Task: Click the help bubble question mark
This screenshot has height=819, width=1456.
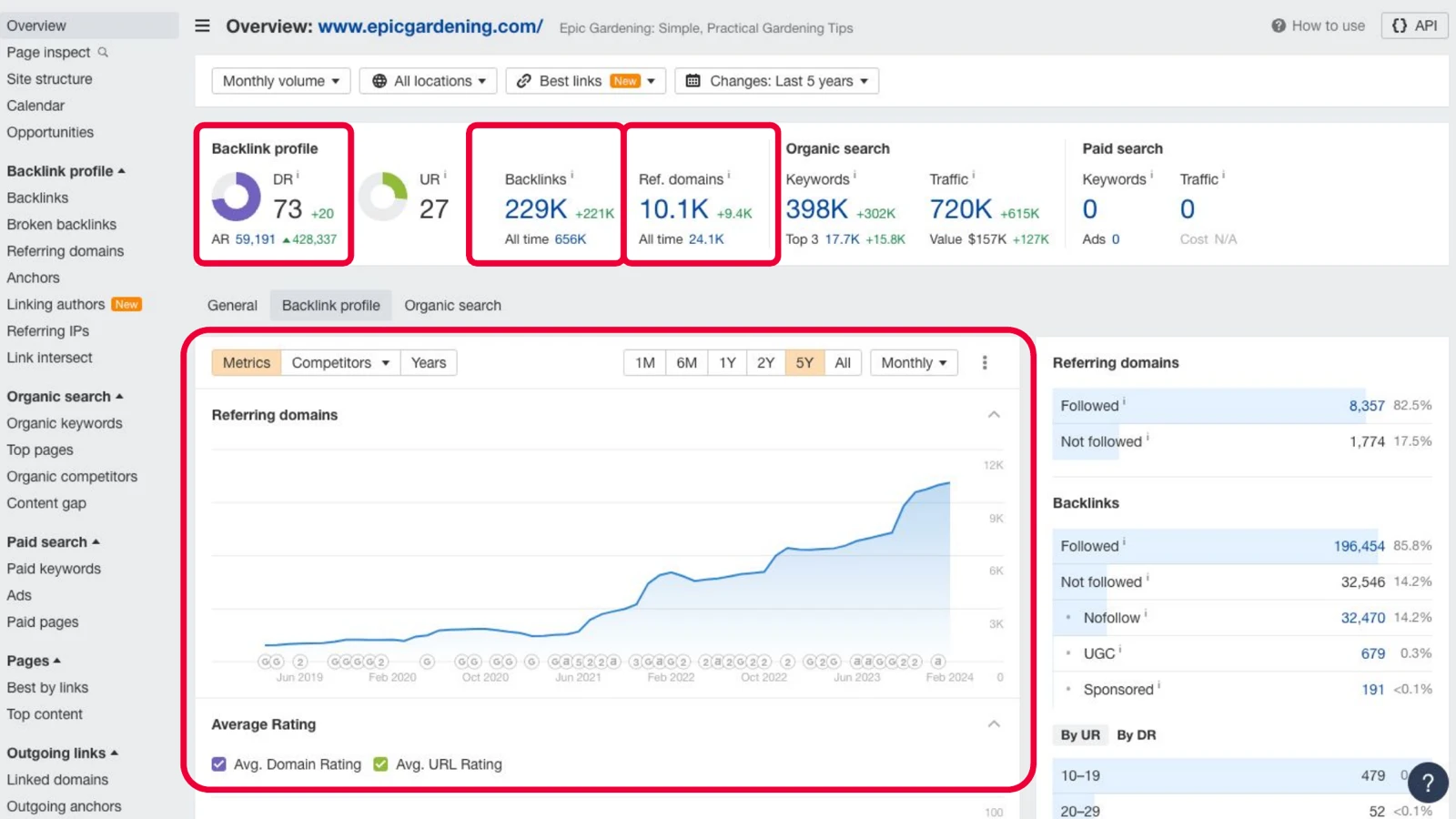Action: [1428, 782]
